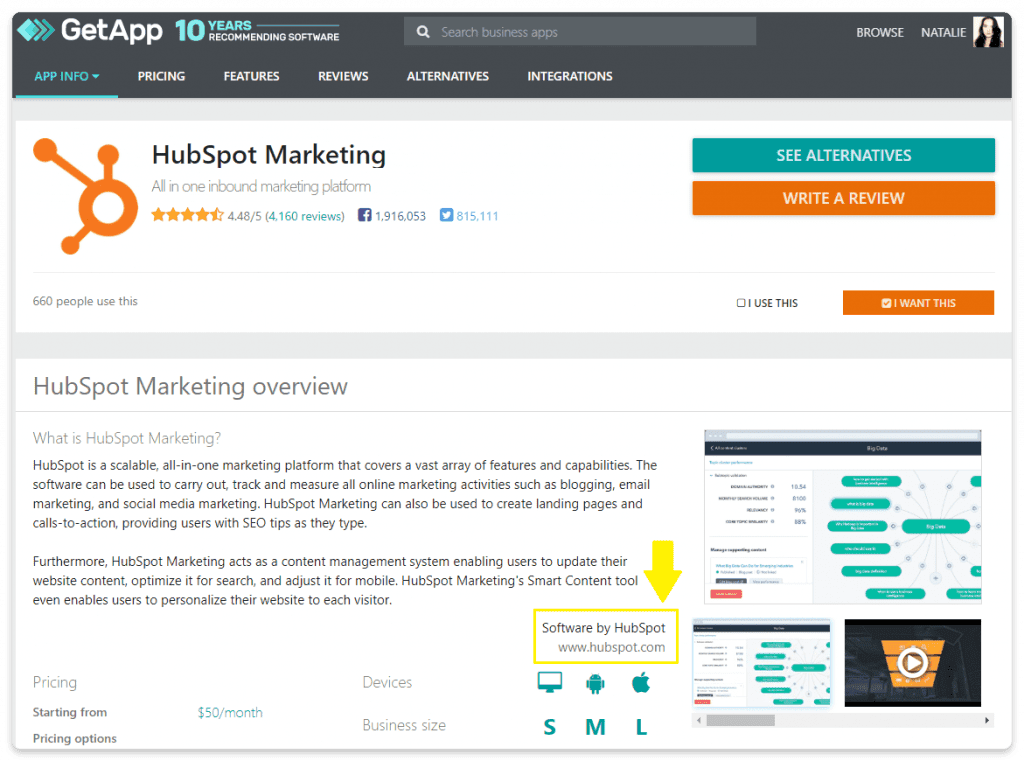Click the HubSpot sprocket logo
1024x761 pixels.
[x=86, y=195]
